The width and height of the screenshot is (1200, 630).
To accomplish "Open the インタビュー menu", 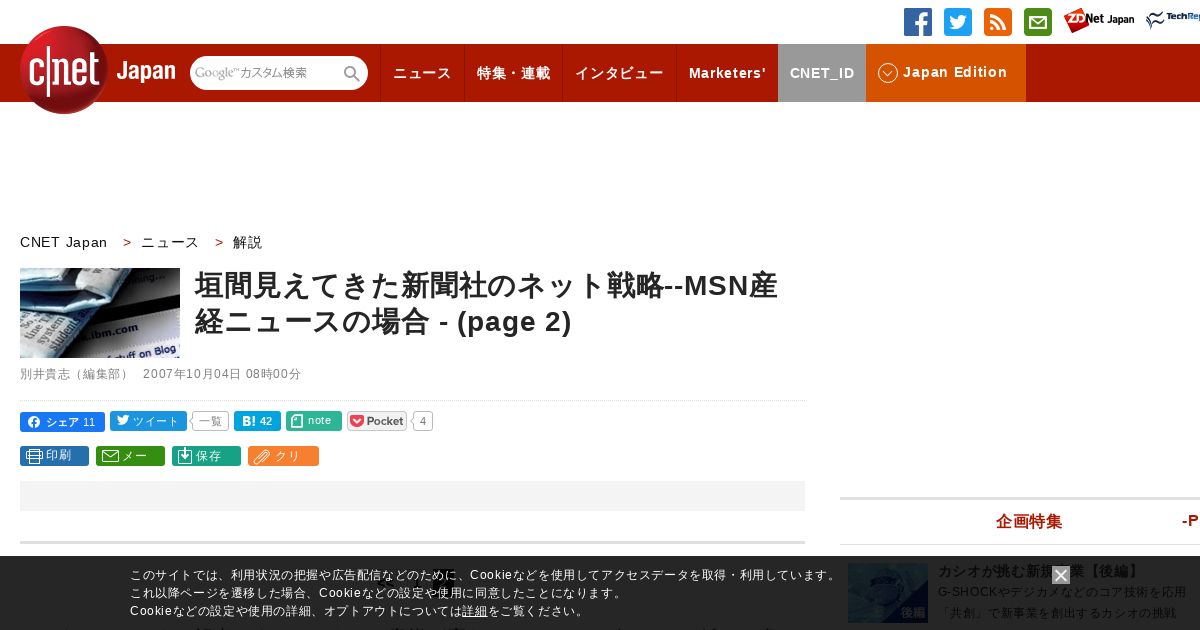I will (619, 73).
